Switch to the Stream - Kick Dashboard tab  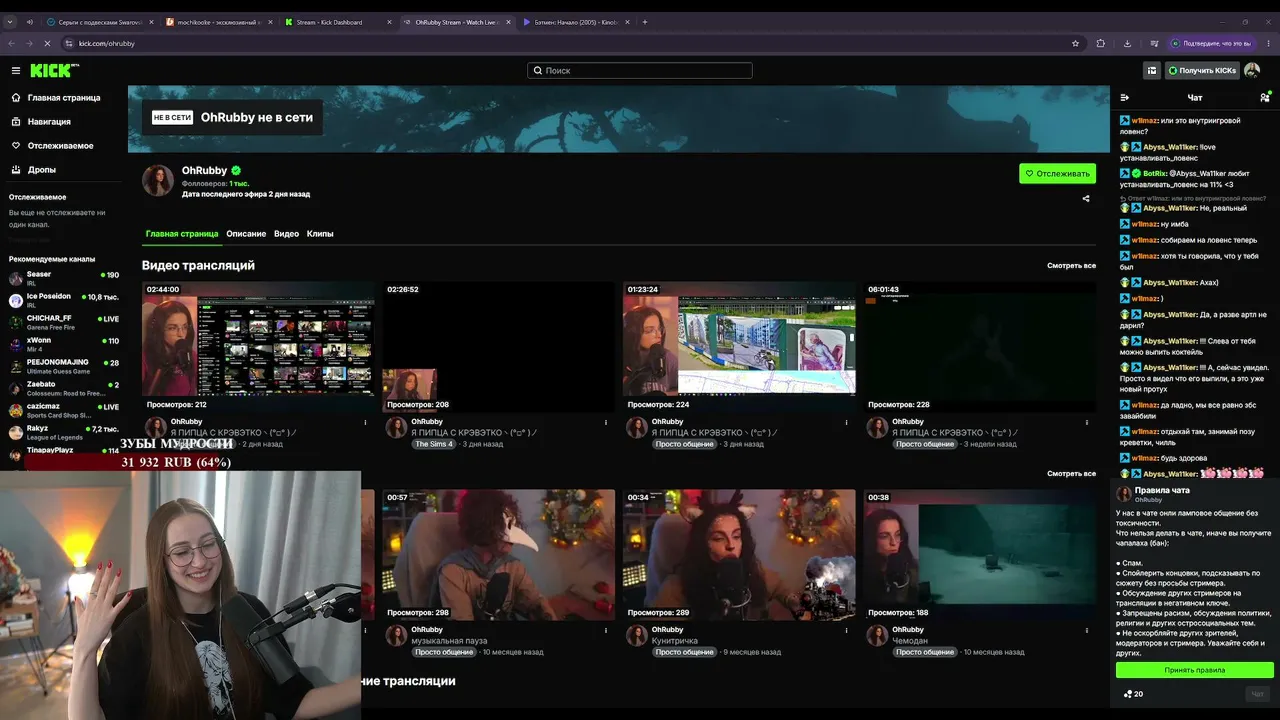pyautogui.click(x=337, y=22)
